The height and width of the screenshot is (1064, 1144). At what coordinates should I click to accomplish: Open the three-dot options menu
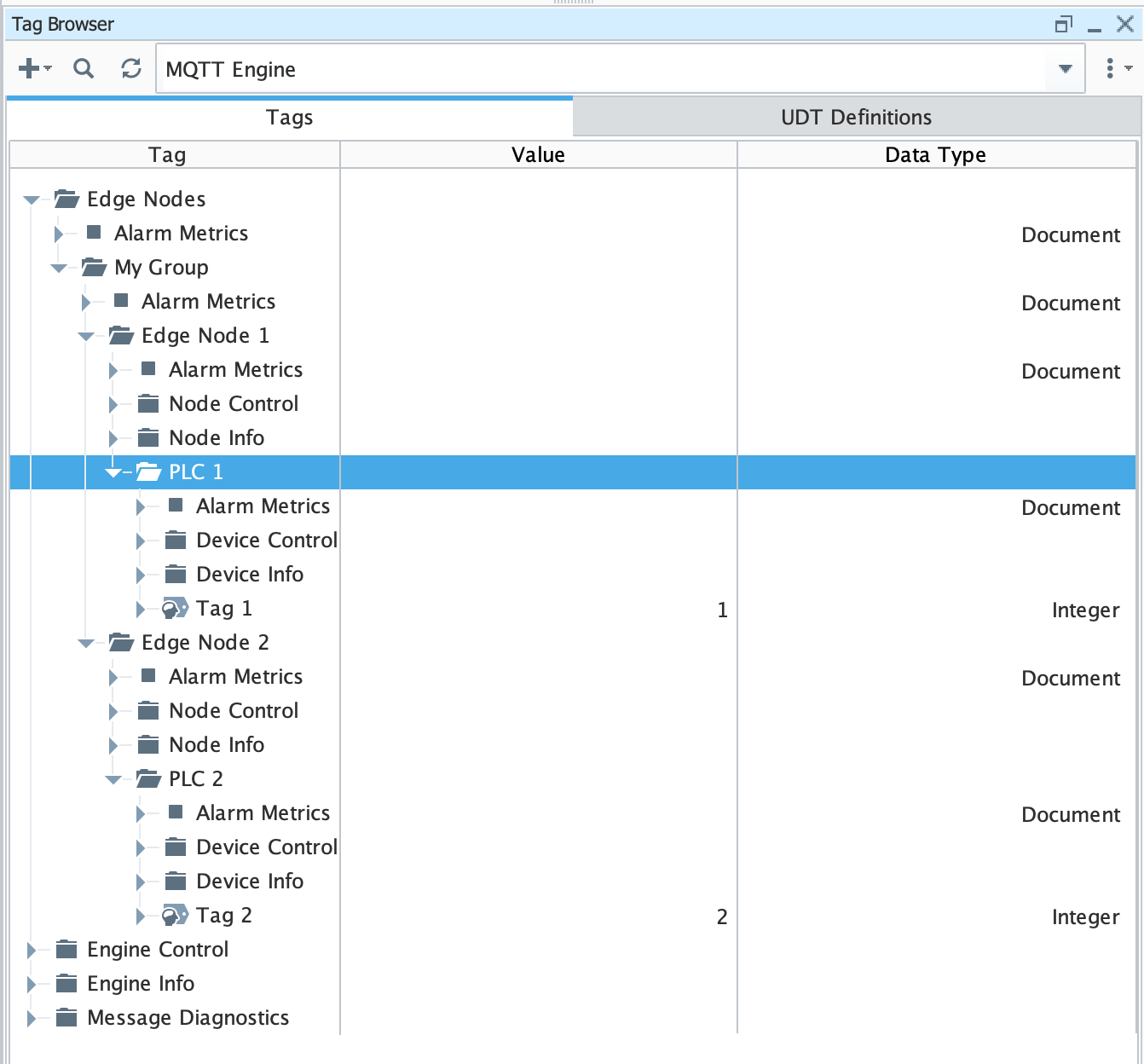1110,68
